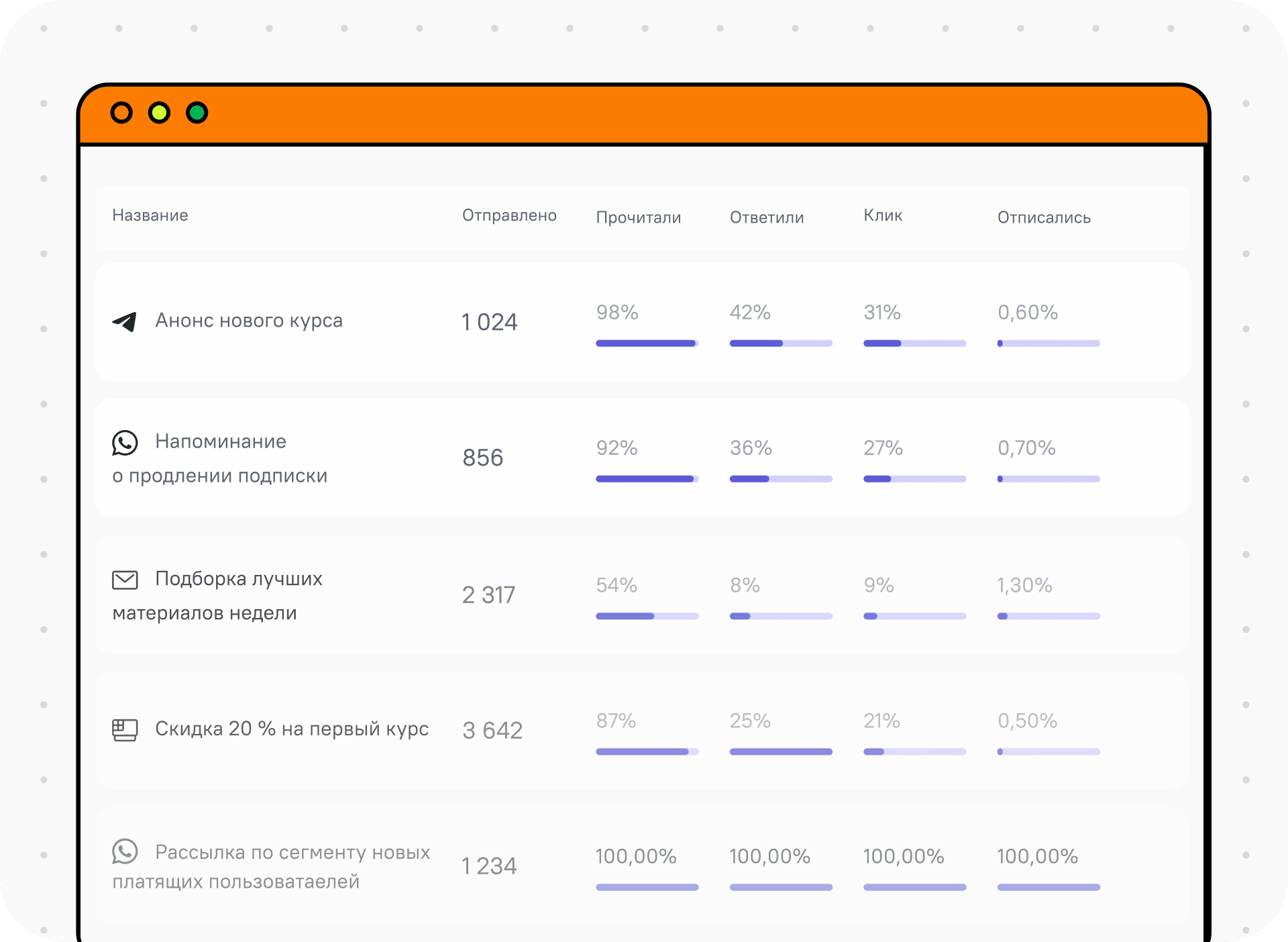This screenshot has height=942, width=1288.
Task: Click the Прочитали column header
Action: (x=638, y=217)
